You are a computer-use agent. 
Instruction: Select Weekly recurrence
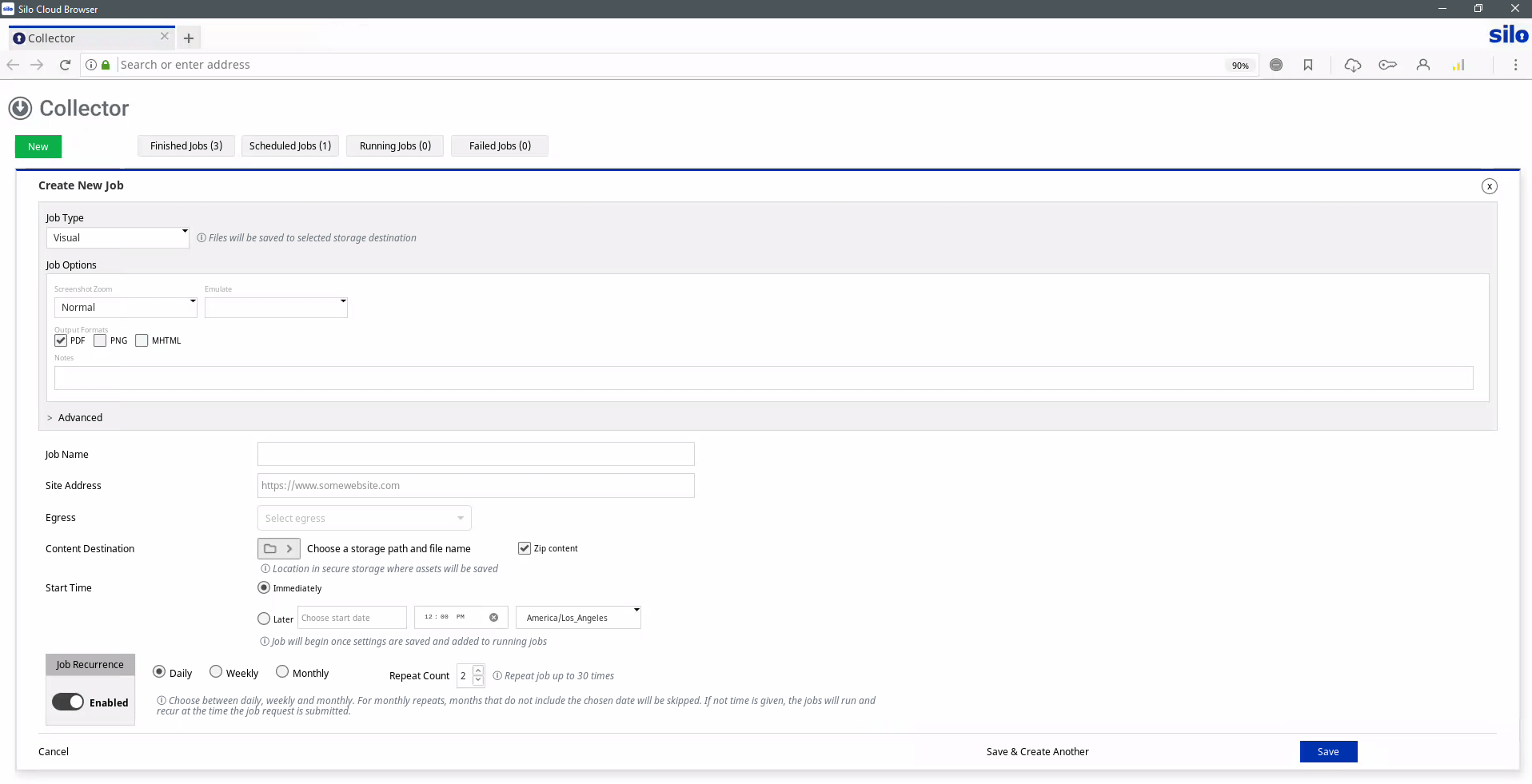click(x=216, y=672)
